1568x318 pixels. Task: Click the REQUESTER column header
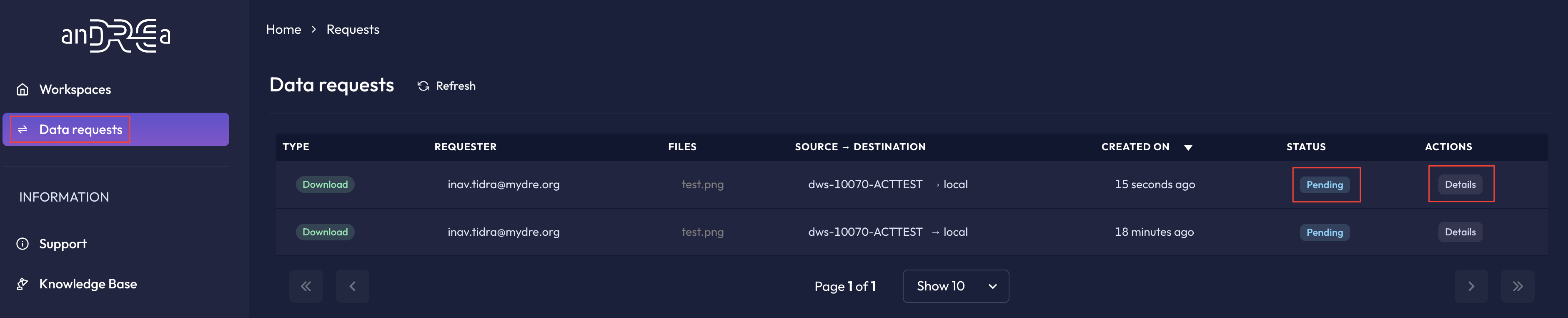pos(465,147)
